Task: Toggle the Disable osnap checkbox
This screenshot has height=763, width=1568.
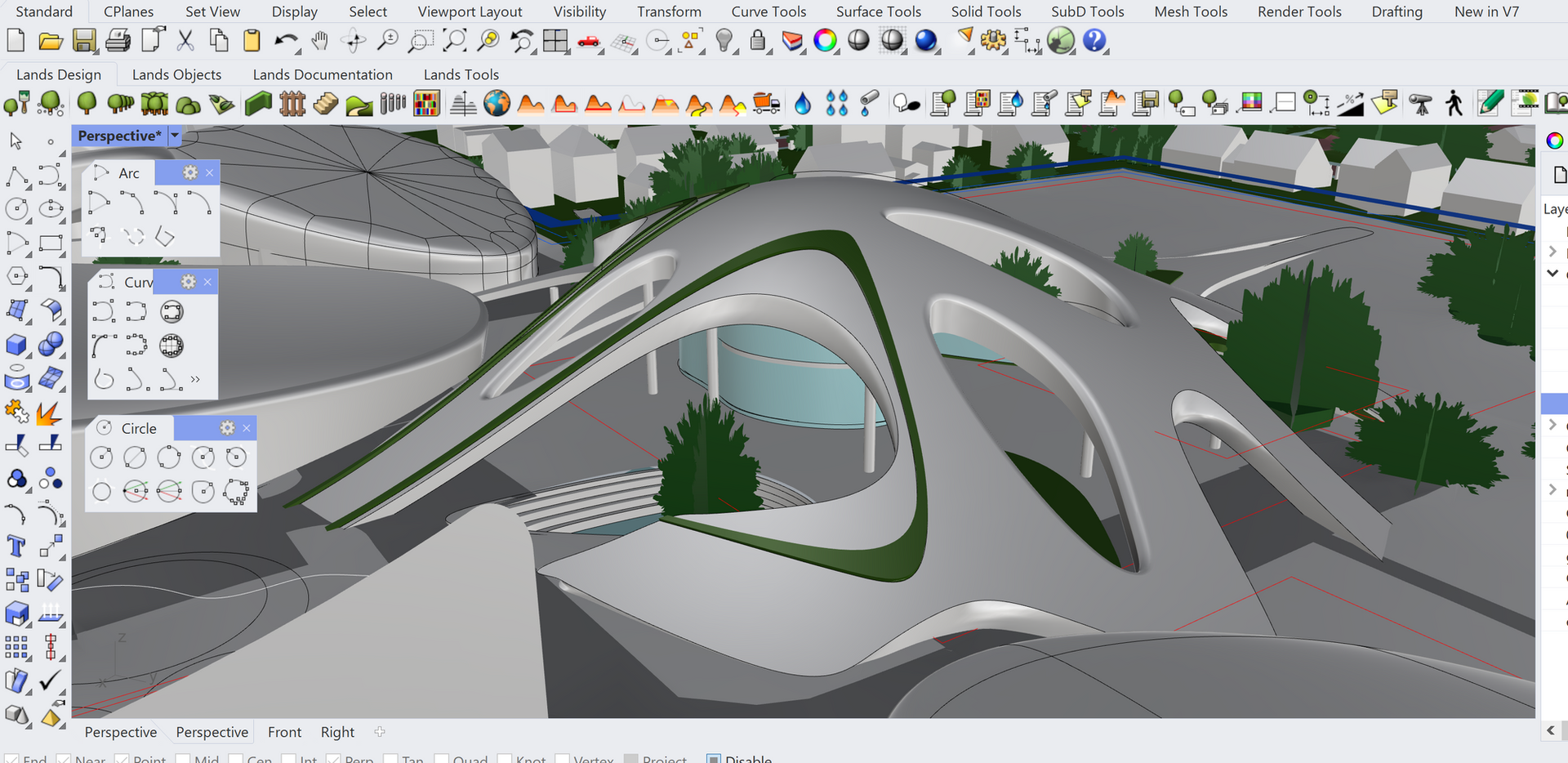Action: click(x=714, y=759)
